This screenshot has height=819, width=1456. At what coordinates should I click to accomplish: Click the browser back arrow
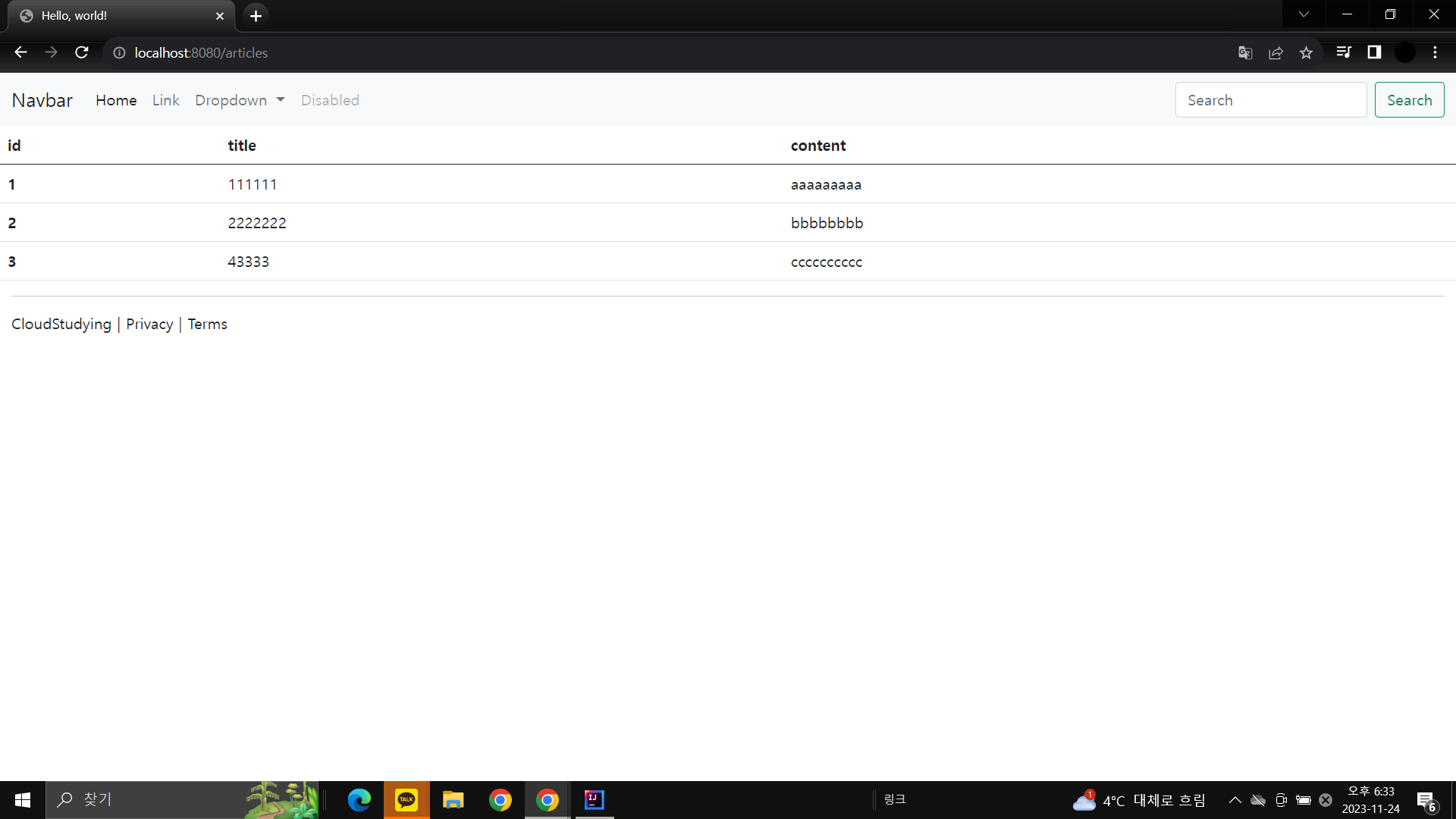20,52
